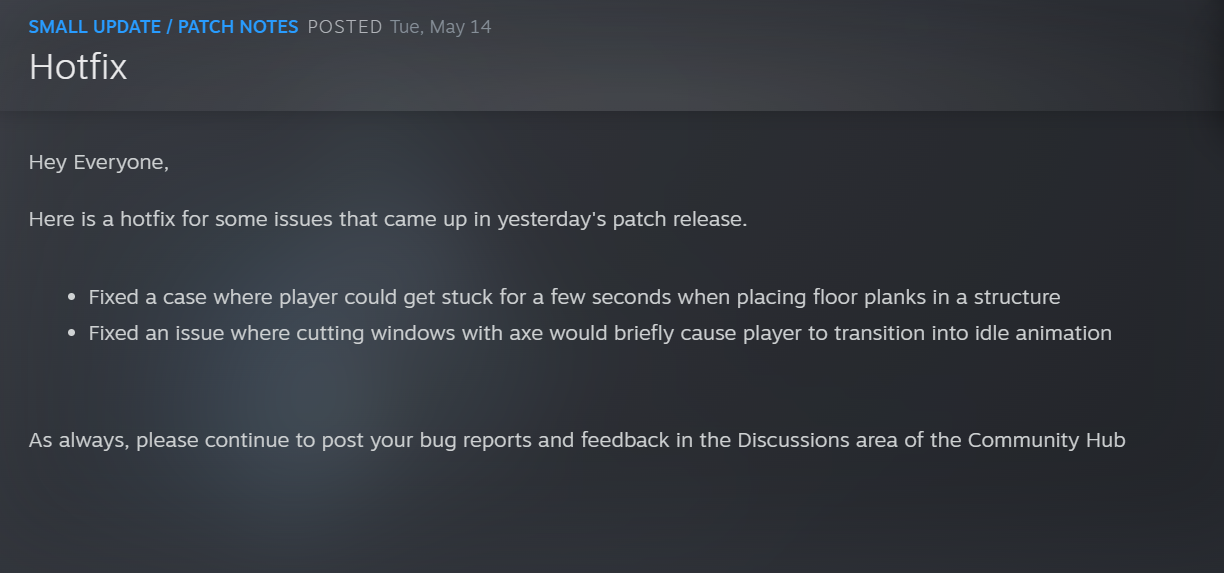Click the words idle animation in second bullet
The image size is (1224, 573).
point(1046,333)
